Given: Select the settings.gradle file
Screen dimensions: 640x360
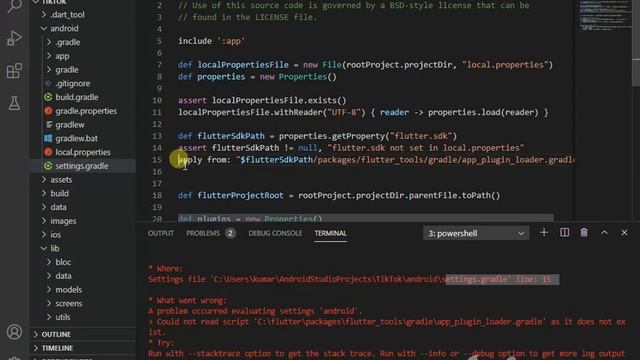Looking at the screenshot, I should click(82, 166).
